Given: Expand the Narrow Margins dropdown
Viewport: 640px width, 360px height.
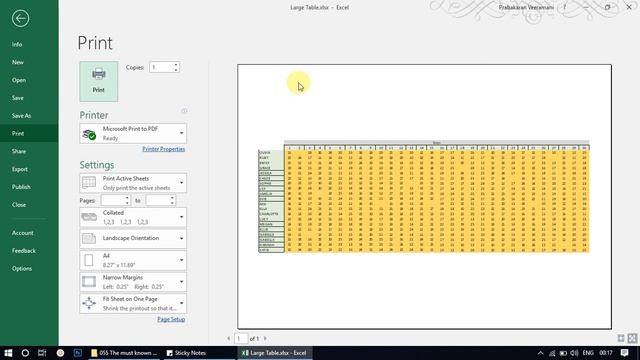Looking at the screenshot, I should (x=133, y=282).
